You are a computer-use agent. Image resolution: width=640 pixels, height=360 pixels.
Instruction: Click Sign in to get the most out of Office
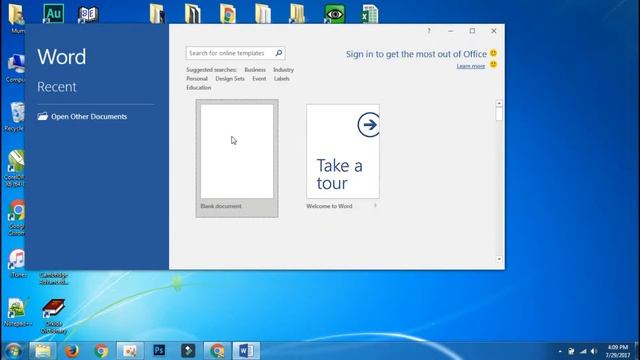coord(416,54)
